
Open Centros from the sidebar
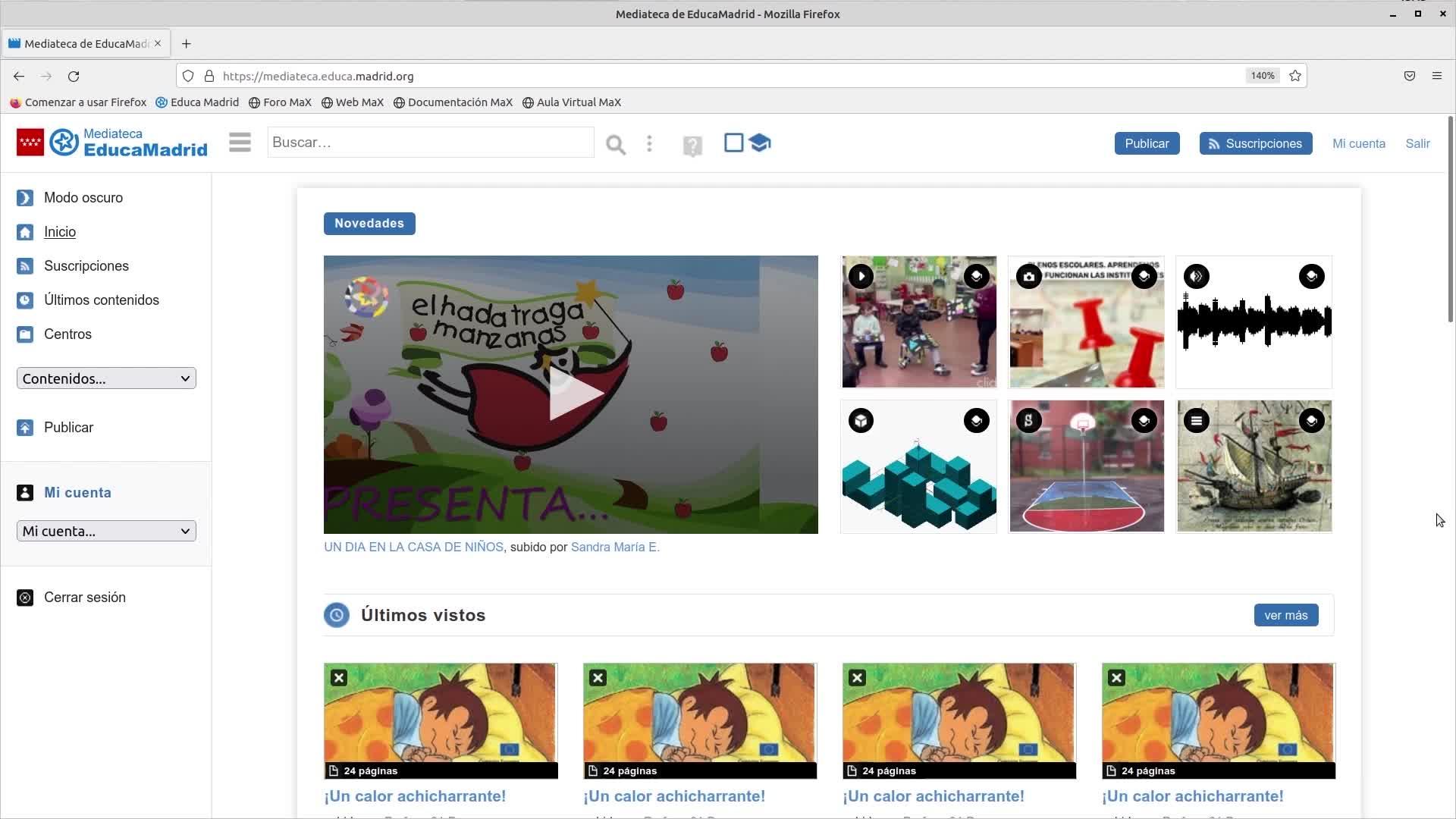point(67,334)
